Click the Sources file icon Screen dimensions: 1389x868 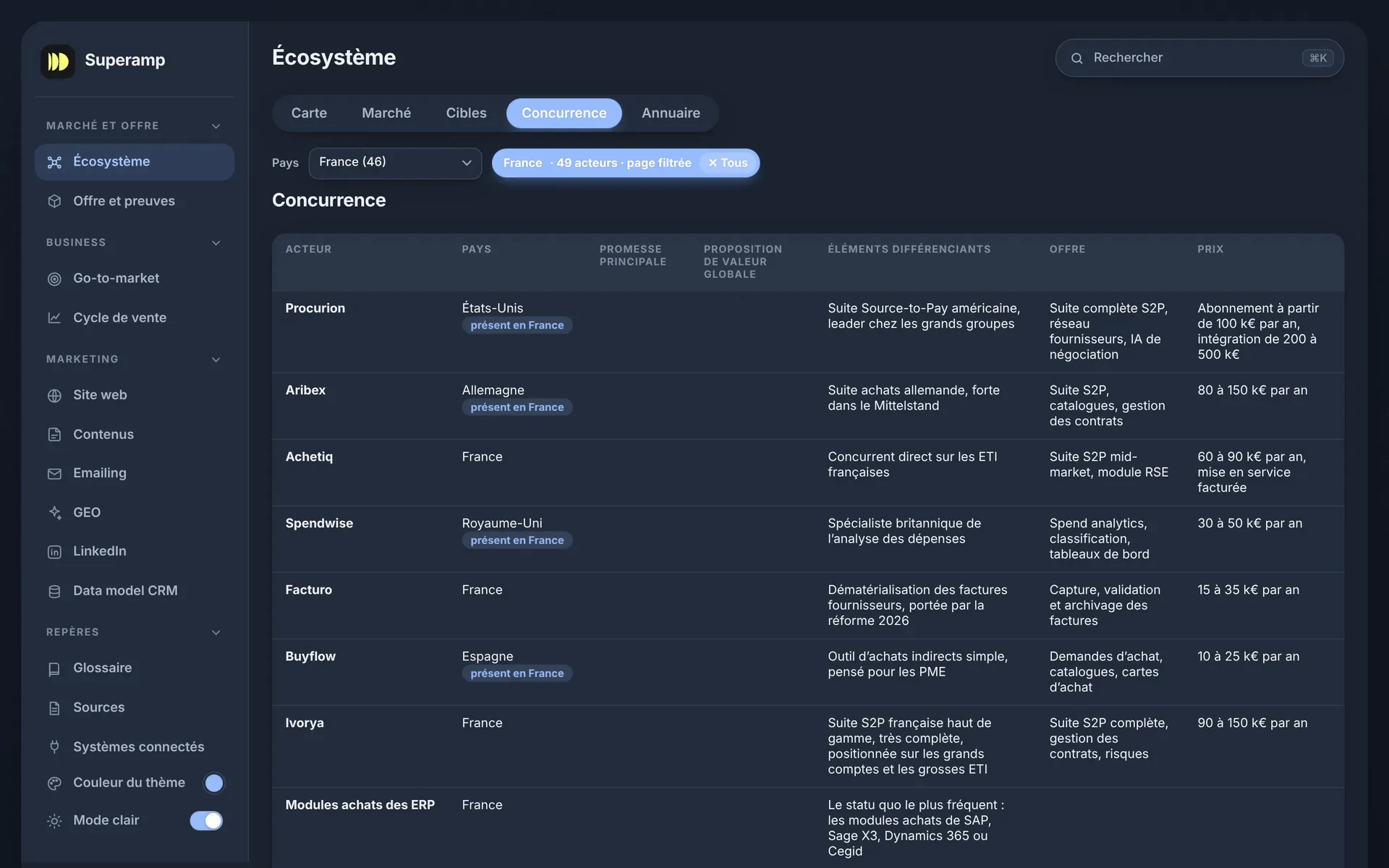coord(54,708)
